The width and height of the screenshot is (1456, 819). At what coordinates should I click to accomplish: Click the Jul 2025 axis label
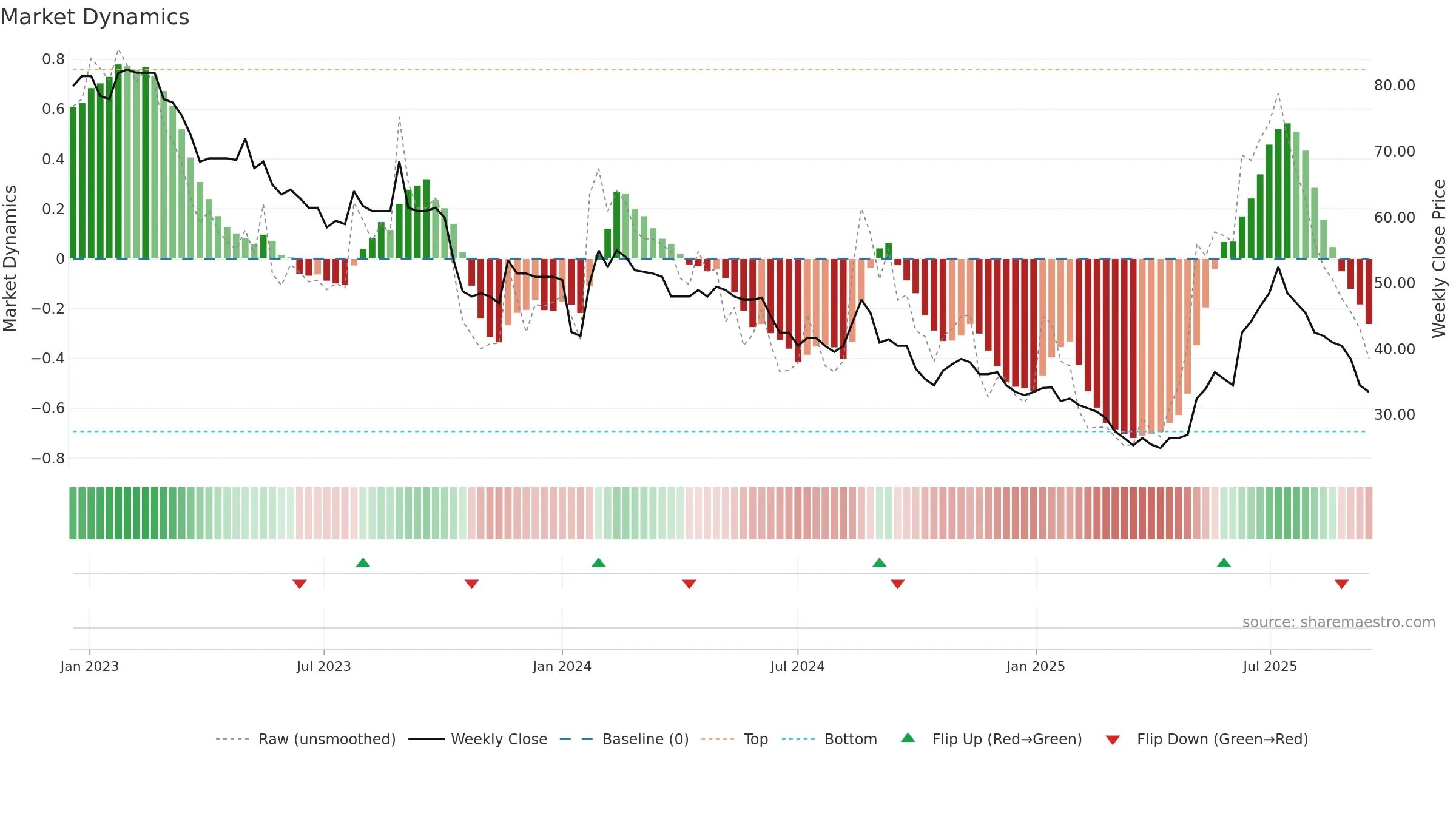tap(1270, 666)
